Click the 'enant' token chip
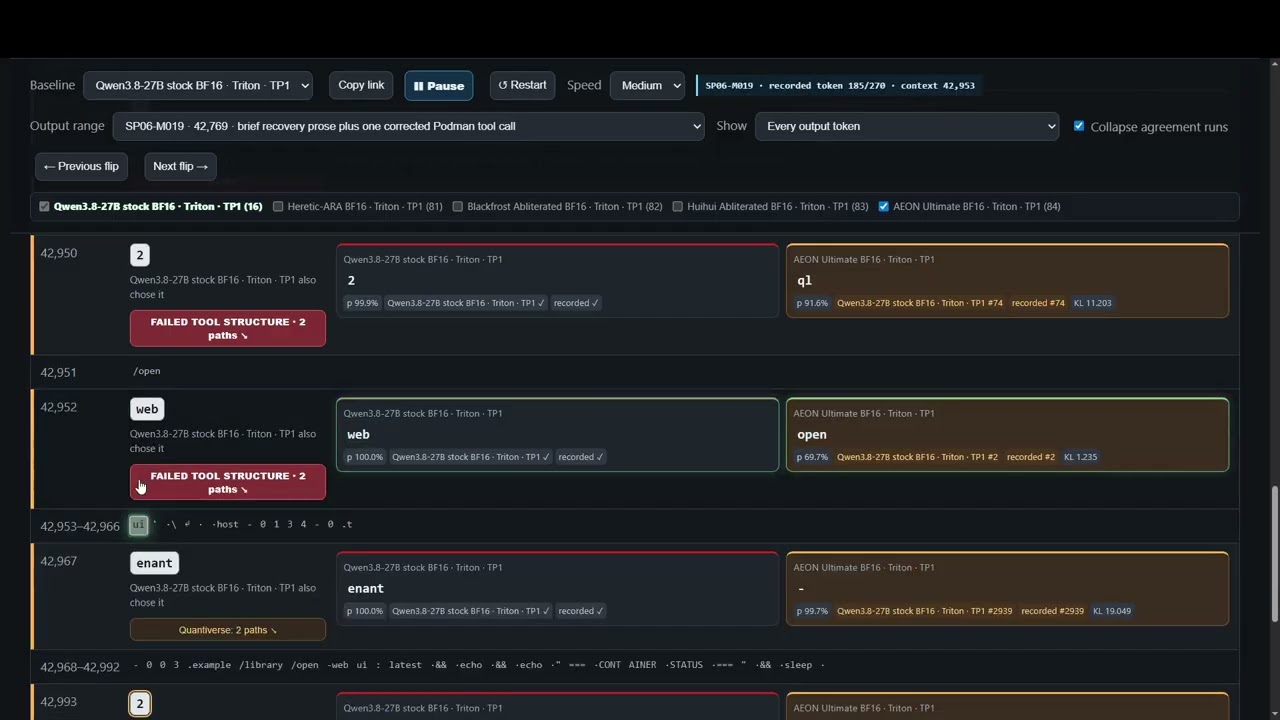1280x720 pixels. 154,563
